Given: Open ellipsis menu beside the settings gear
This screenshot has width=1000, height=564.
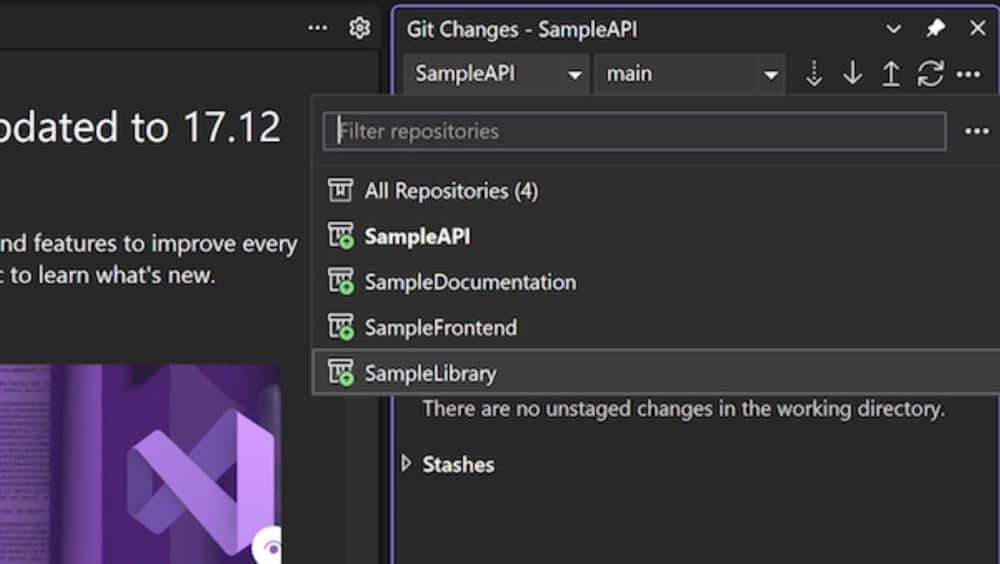Looking at the screenshot, I should pos(318,28).
